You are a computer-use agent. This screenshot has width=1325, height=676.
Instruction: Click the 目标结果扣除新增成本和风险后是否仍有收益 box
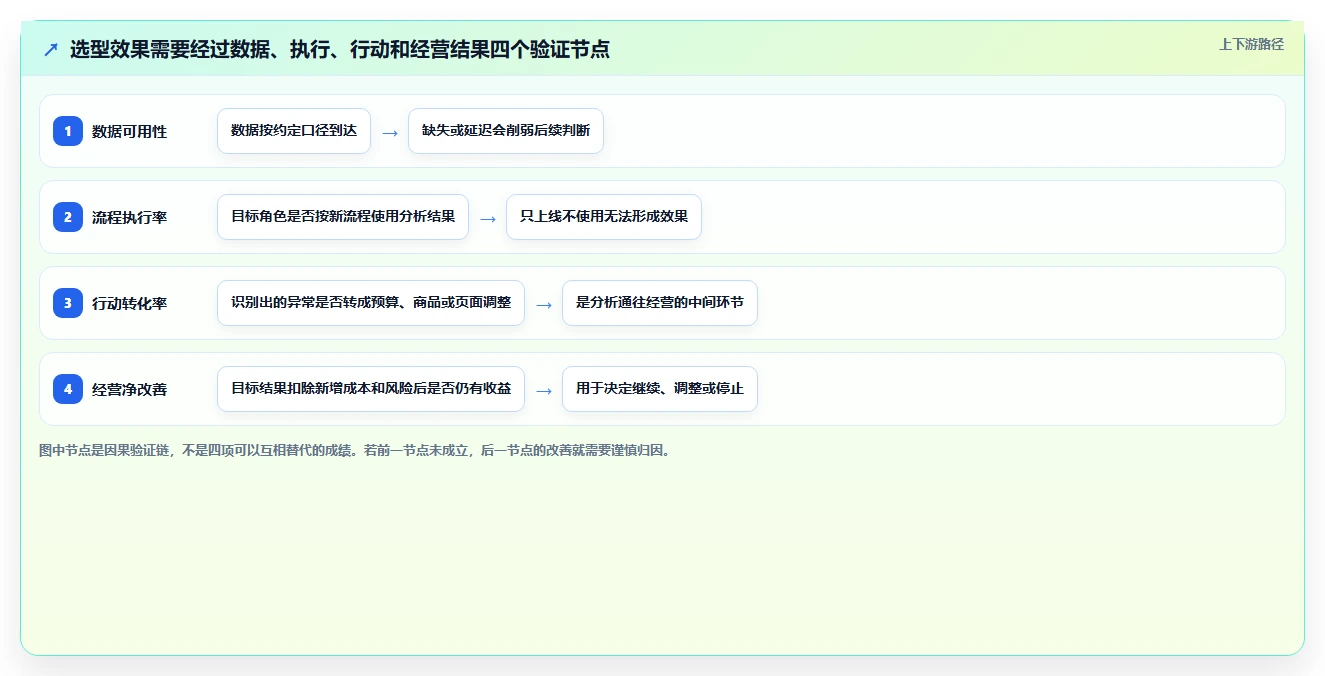point(371,389)
